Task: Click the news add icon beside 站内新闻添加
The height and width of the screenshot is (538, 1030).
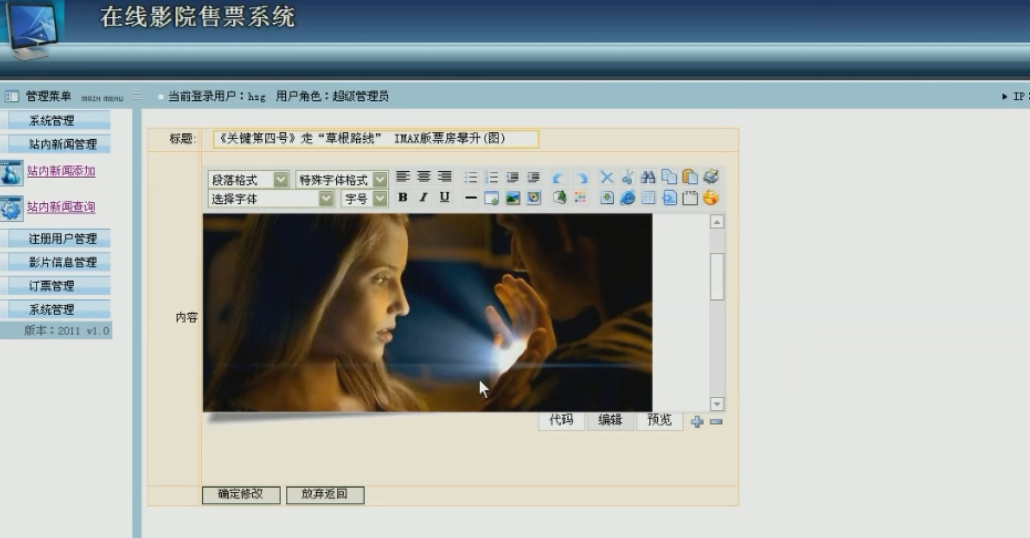Action: click(x=11, y=172)
